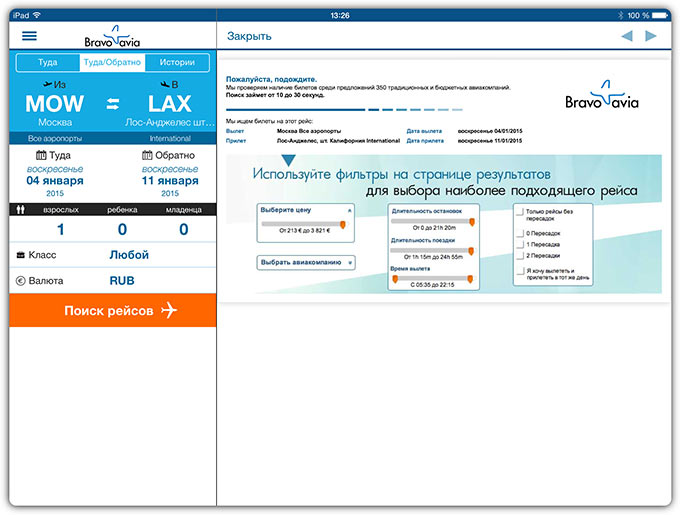Tap the briefcase icon beside Класс

coord(20,255)
